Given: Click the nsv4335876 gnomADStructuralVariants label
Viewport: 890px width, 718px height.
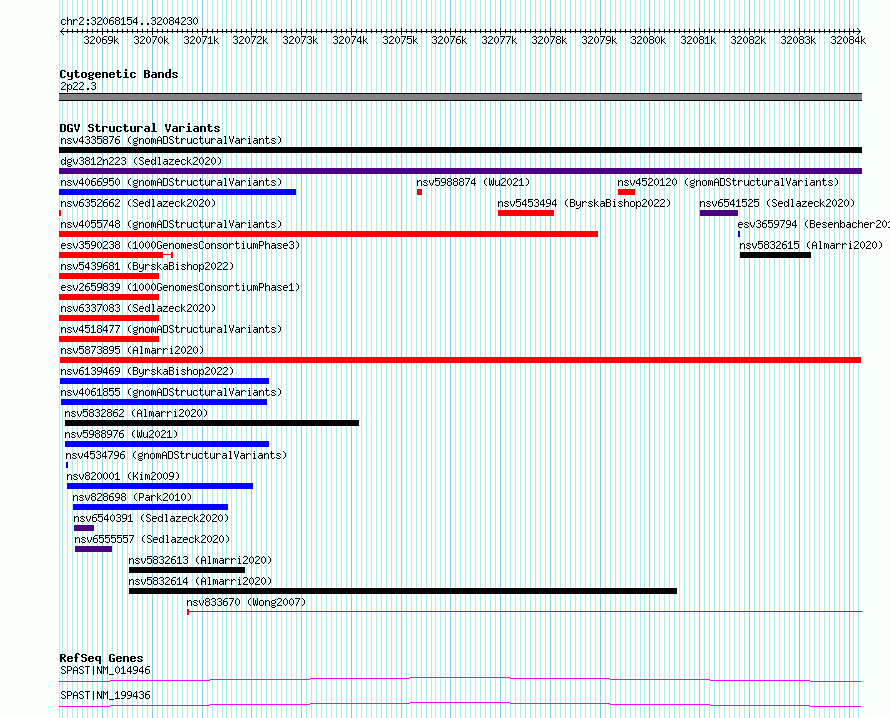Looking at the screenshot, I should (x=171, y=140).
